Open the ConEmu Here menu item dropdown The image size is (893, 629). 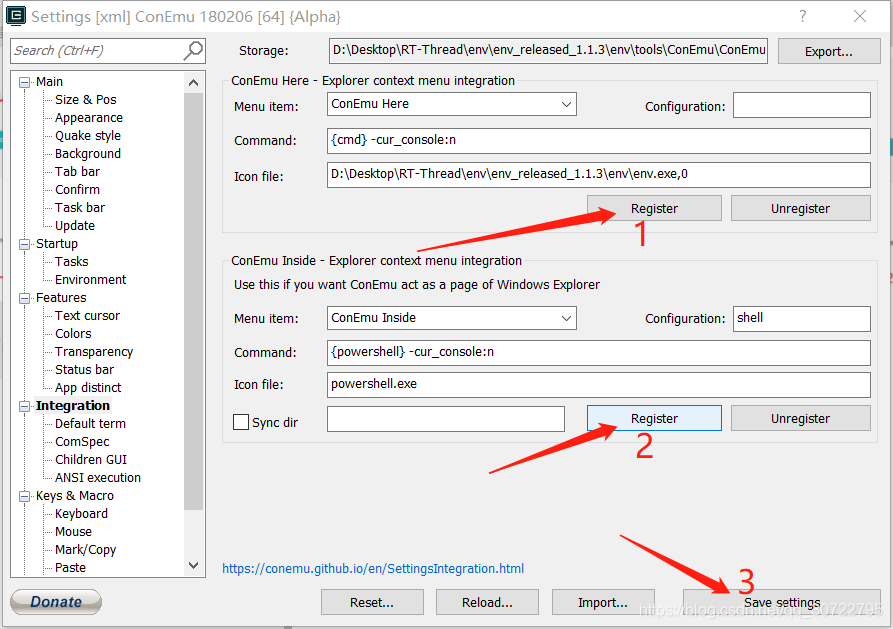(x=566, y=104)
